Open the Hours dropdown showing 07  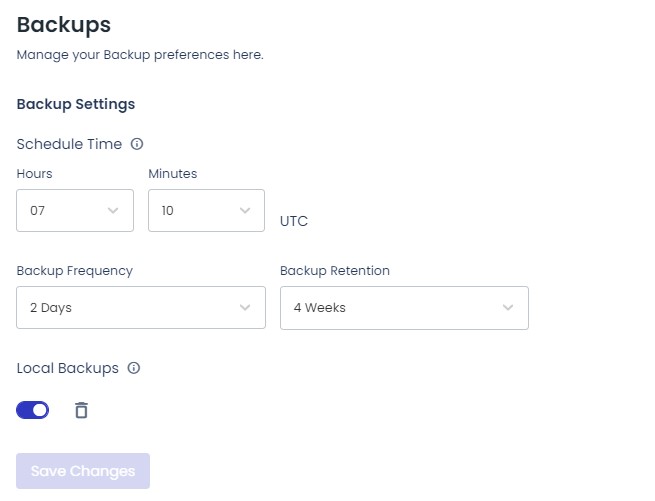[75, 211]
